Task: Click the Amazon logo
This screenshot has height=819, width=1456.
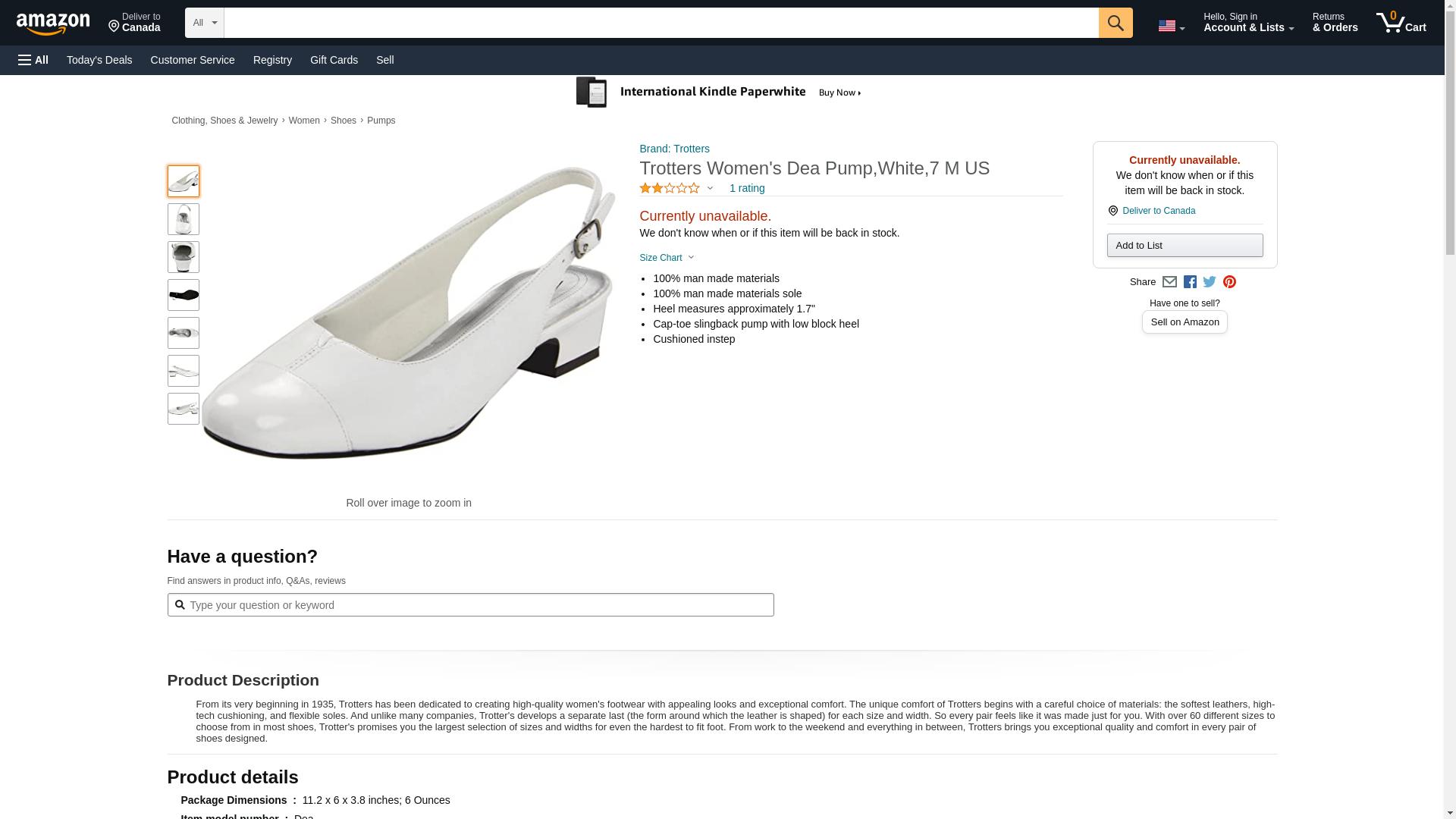Action: point(53,24)
